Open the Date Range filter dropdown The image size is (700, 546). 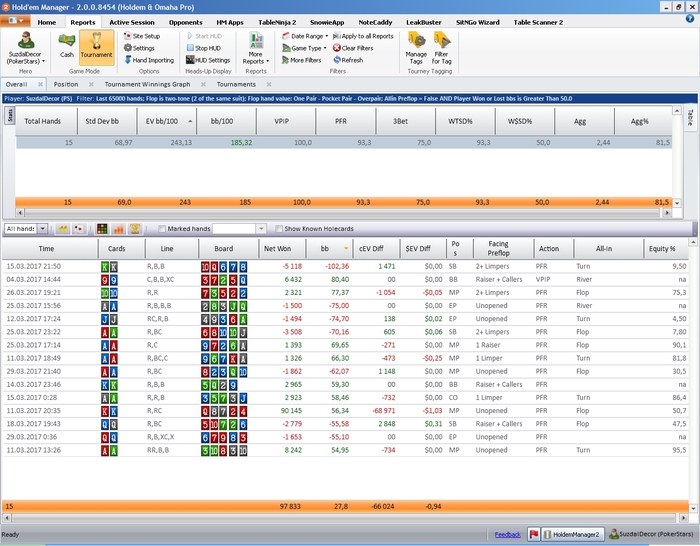[305, 36]
